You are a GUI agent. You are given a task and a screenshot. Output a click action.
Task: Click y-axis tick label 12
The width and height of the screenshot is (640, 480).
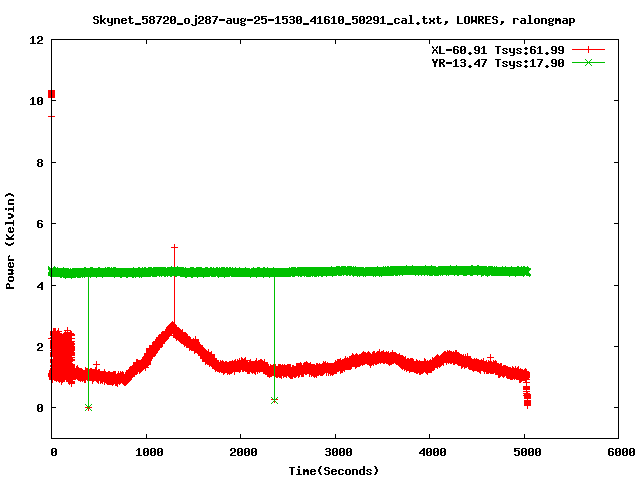[x=36, y=40]
